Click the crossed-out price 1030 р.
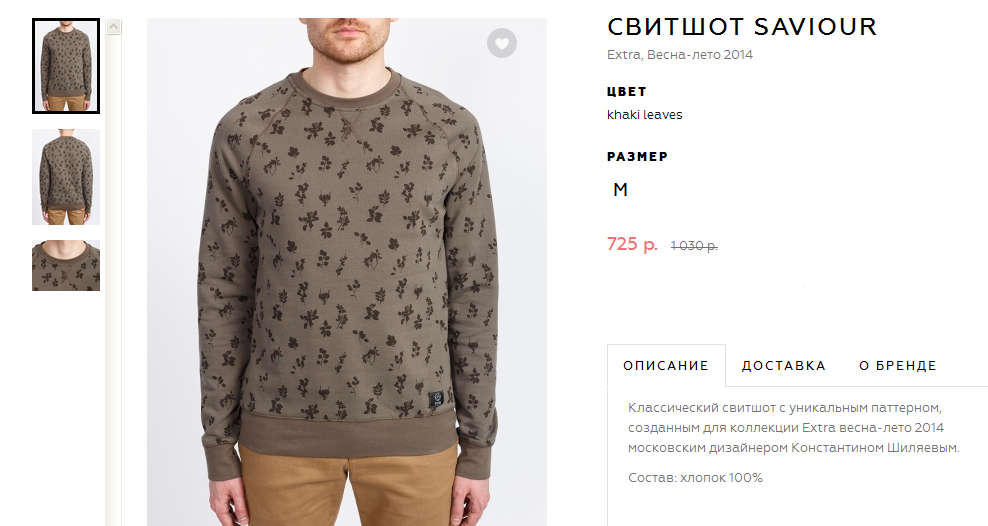This screenshot has height=526, width=988. click(694, 246)
